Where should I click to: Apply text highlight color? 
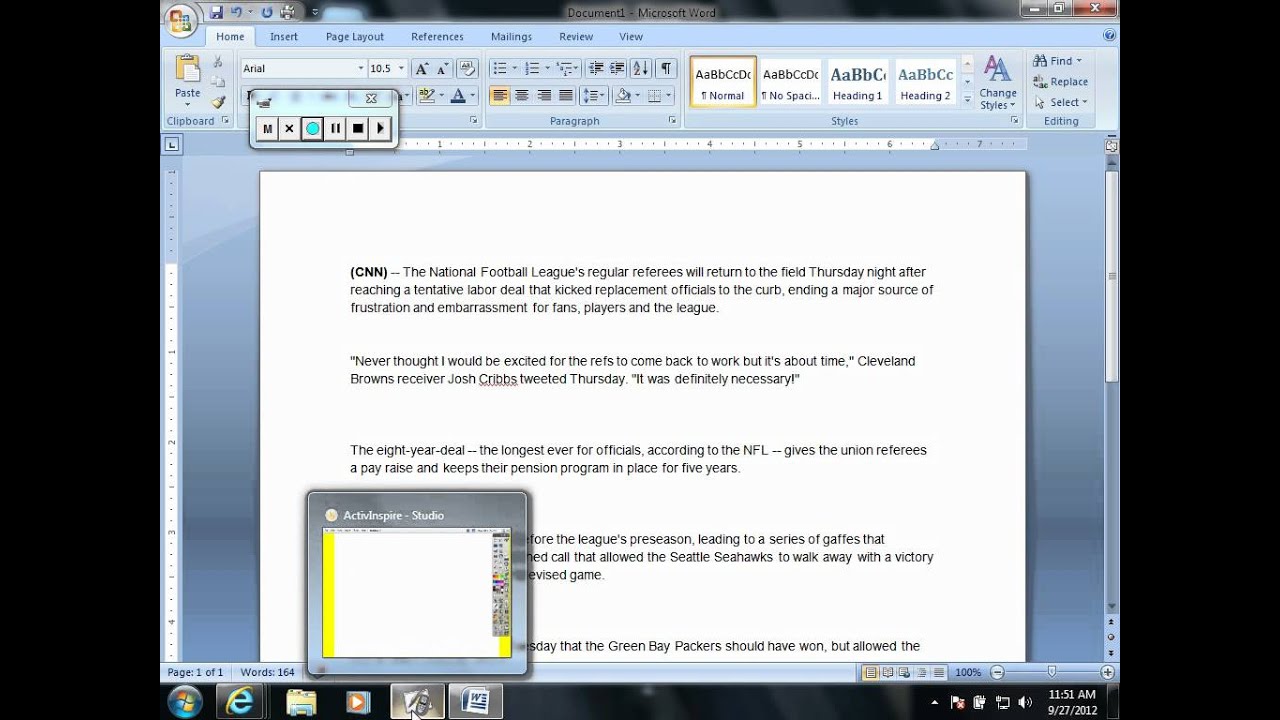[427, 96]
